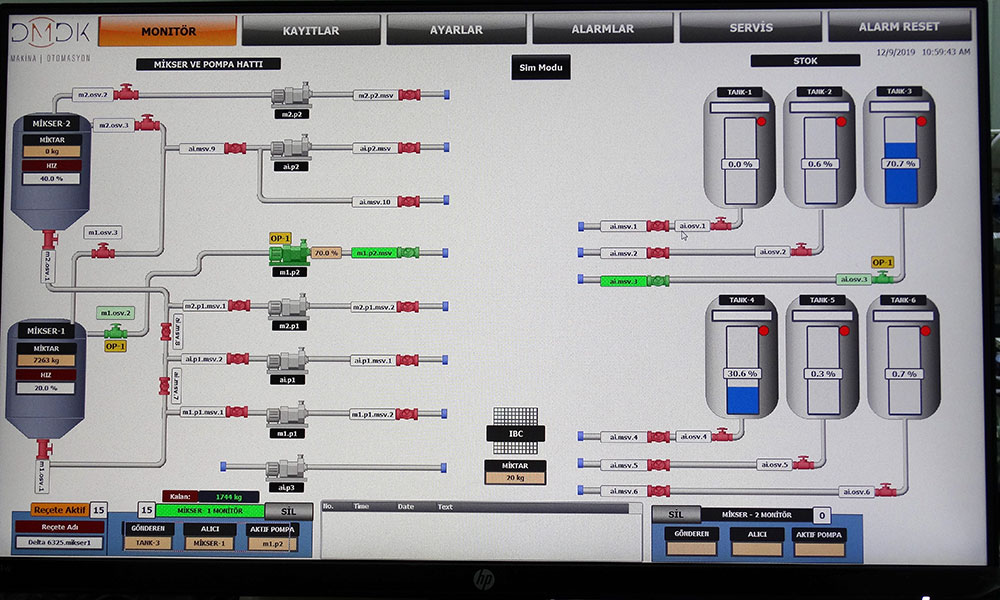Click the IBC MİKTAR value 20 kg
The width and height of the screenshot is (1000, 600).
515,478
